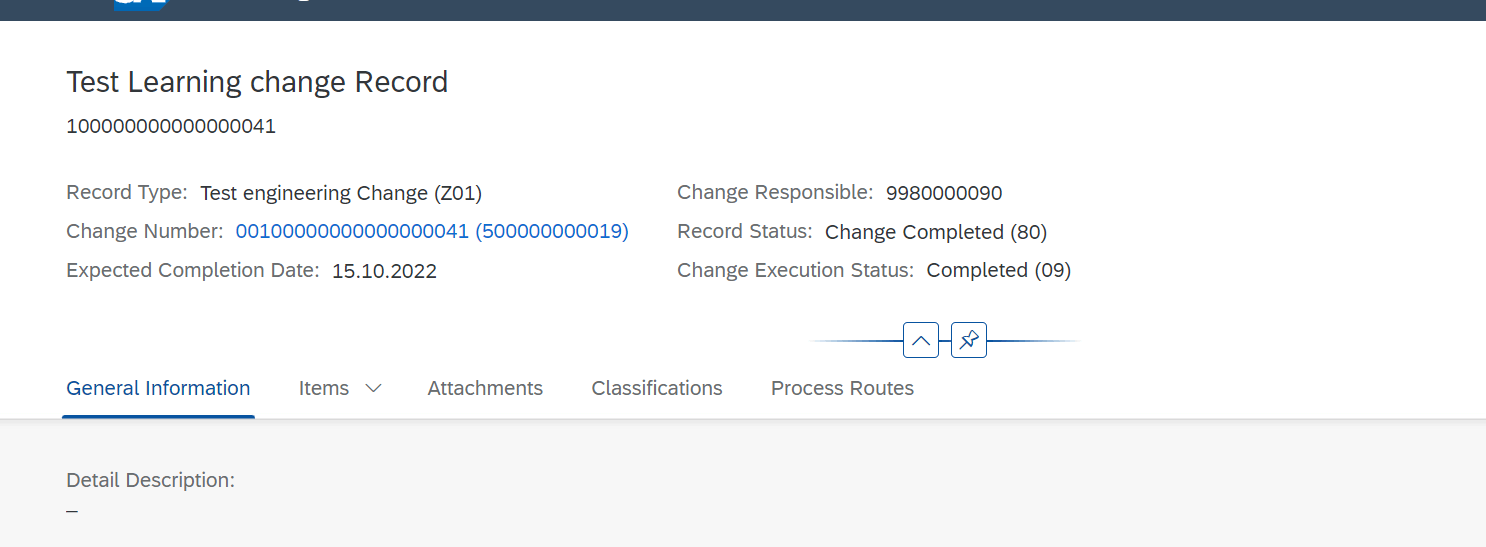Viewport: 1486px width, 547px height.
Task: Click the SAP logo in the top bar
Action: pos(140,4)
